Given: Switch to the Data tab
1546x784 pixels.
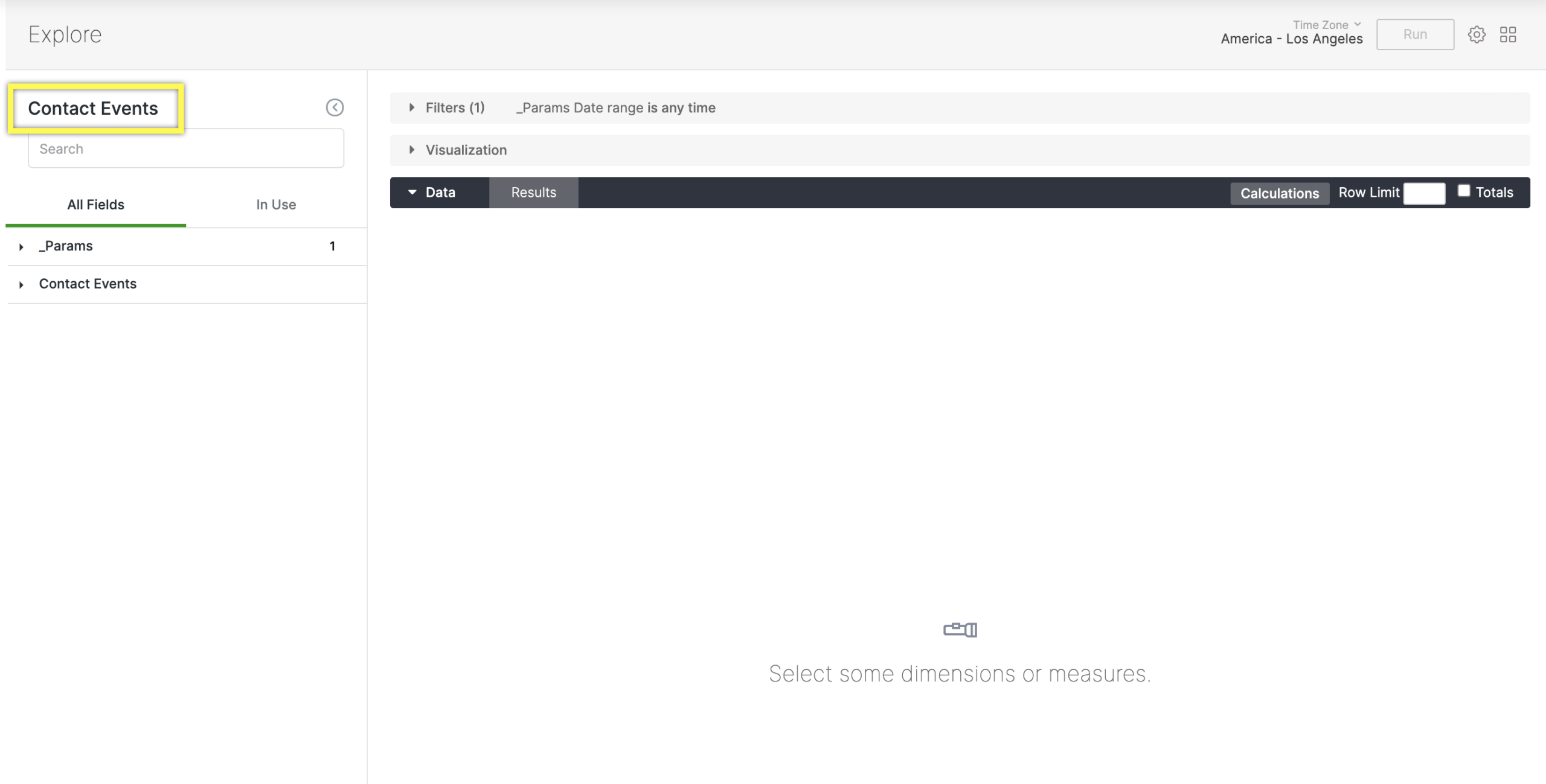Looking at the screenshot, I should [x=440, y=192].
